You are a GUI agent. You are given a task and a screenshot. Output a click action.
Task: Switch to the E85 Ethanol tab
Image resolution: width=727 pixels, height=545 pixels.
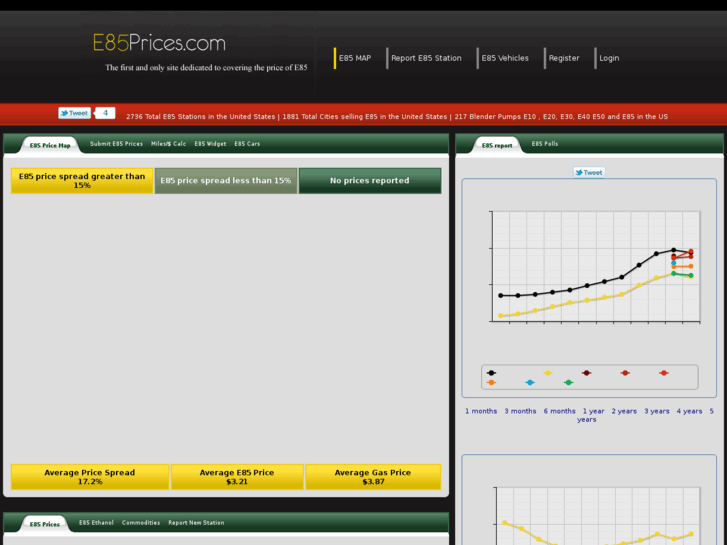pyautogui.click(x=96, y=523)
